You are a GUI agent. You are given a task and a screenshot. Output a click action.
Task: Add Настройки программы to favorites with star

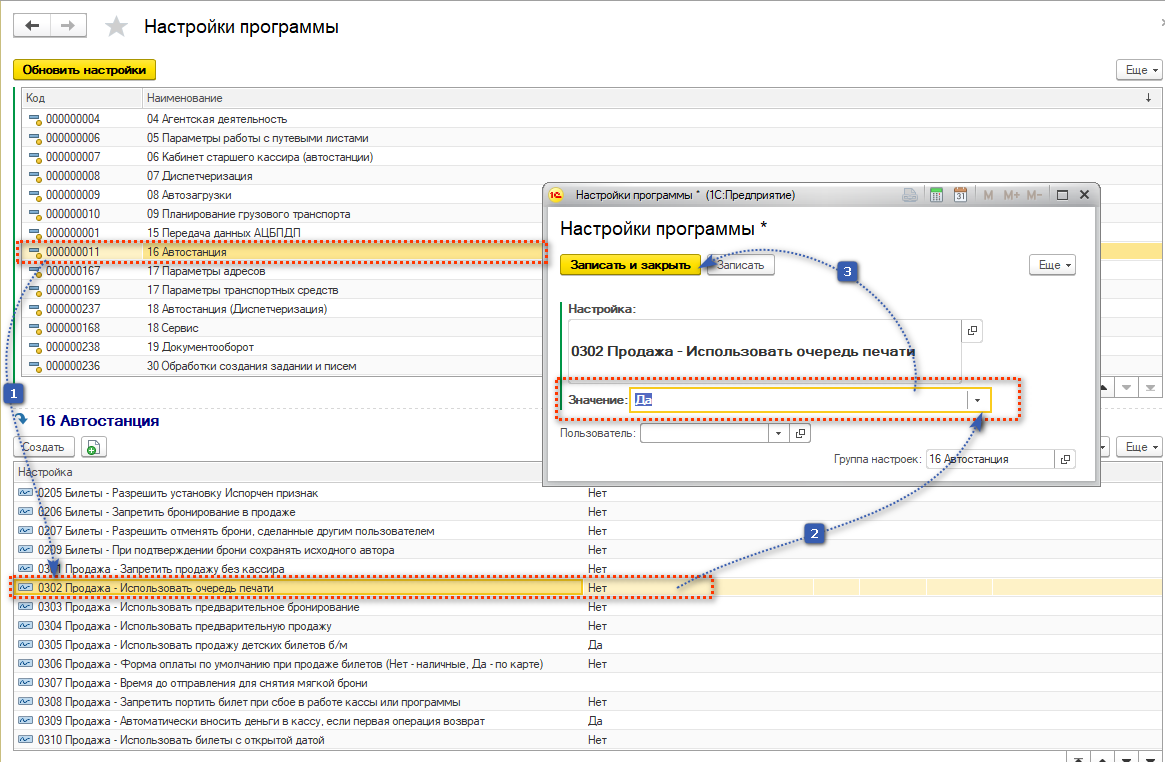click(117, 27)
